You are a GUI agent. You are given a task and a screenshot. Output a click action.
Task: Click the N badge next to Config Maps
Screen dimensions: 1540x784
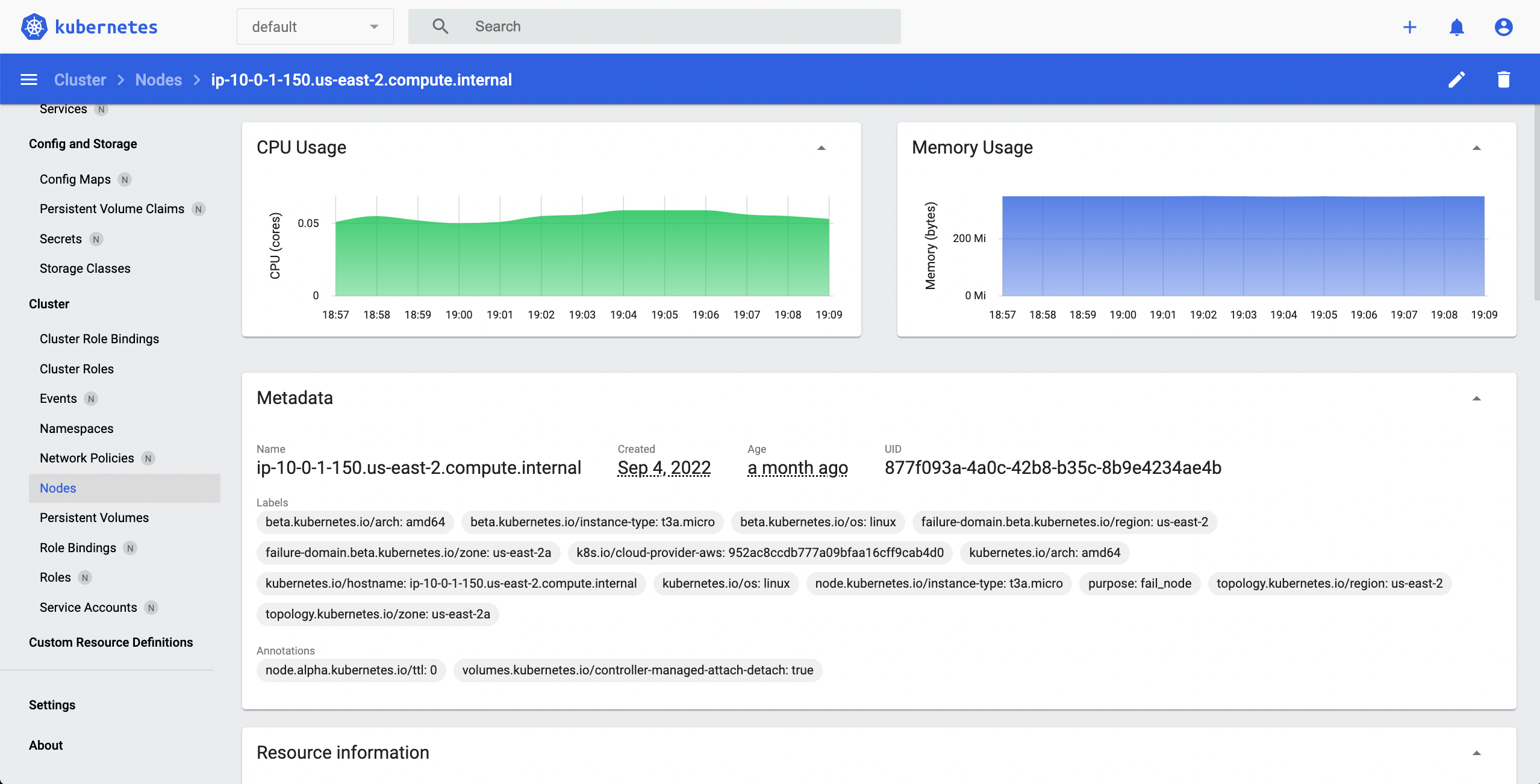pyautogui.click(x=125, y=179)
